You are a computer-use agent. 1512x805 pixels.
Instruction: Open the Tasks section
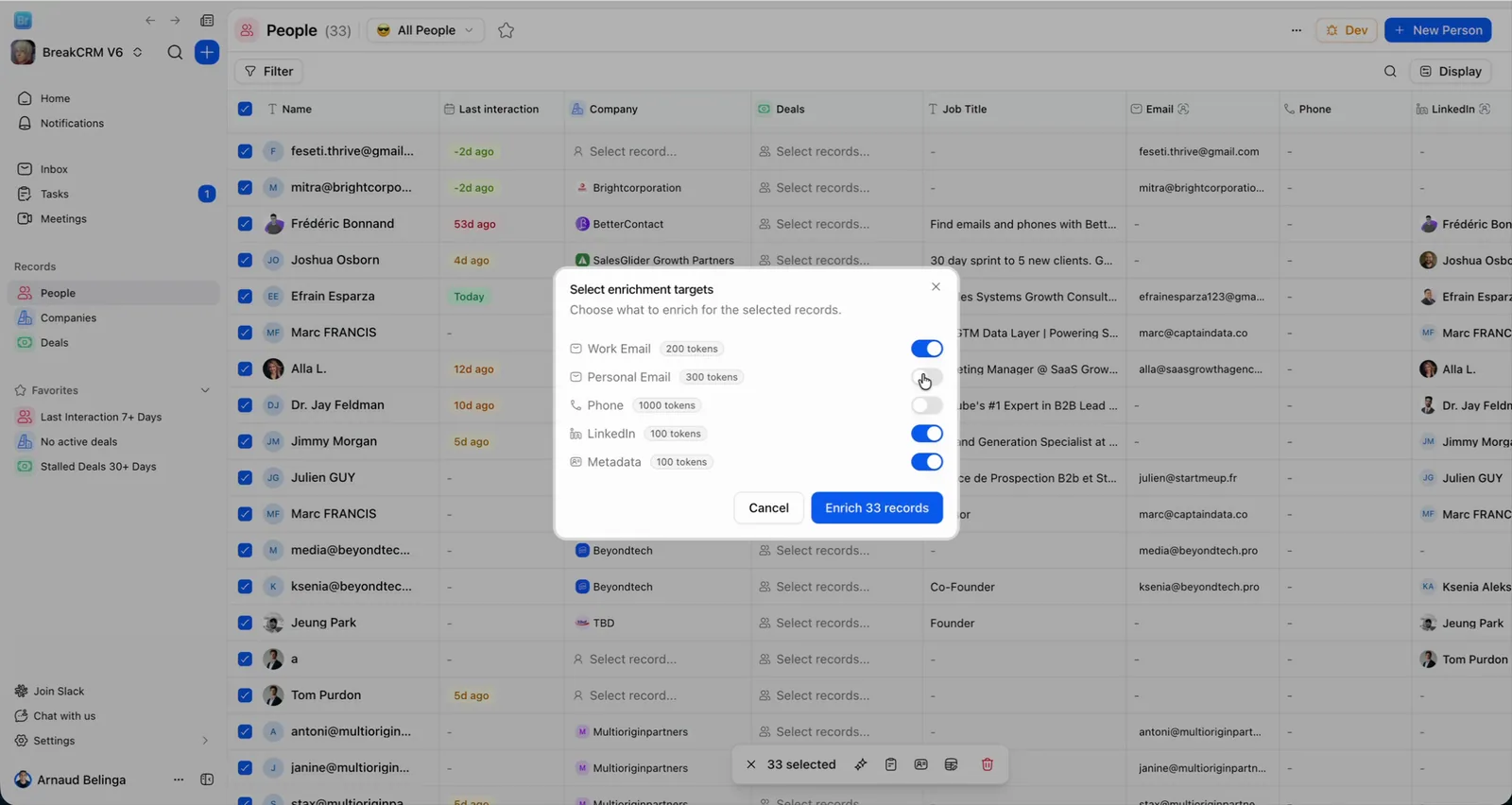(55, 194)
